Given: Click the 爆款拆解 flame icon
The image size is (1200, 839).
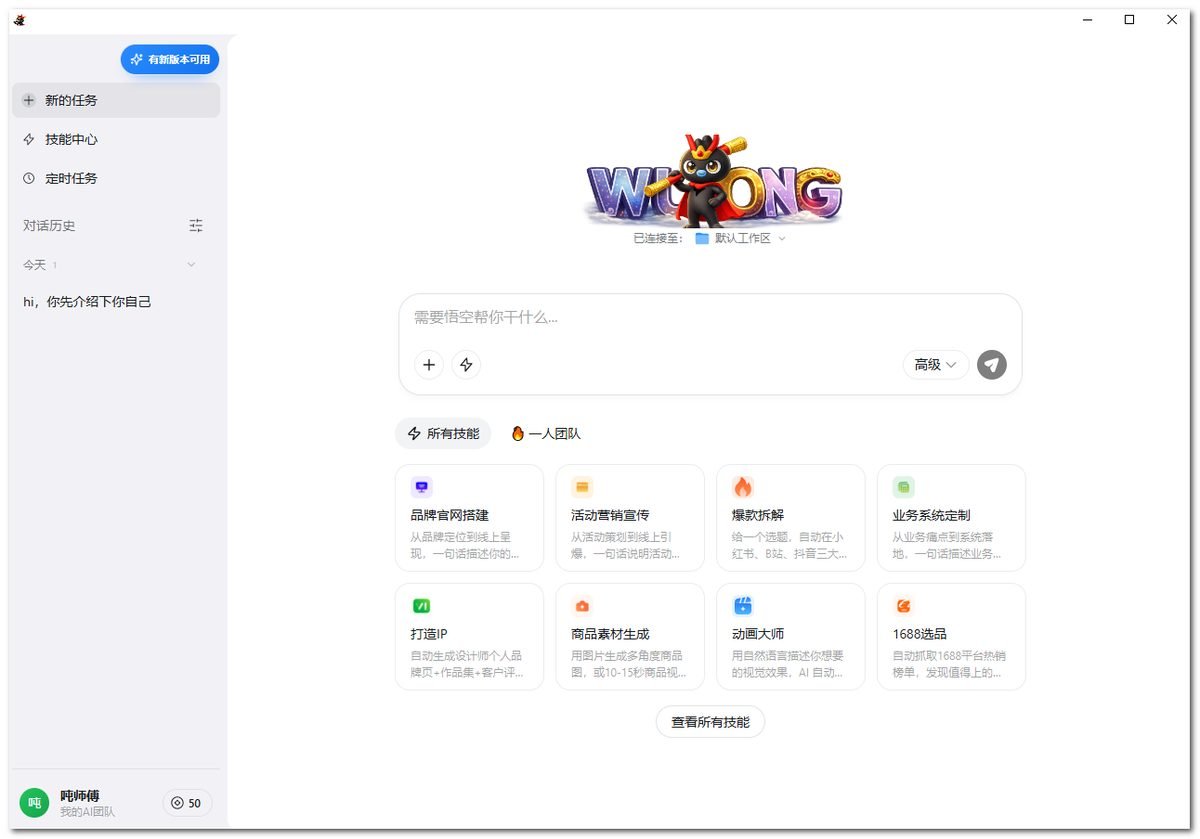Looking at the screenshot, I should 742,487.
